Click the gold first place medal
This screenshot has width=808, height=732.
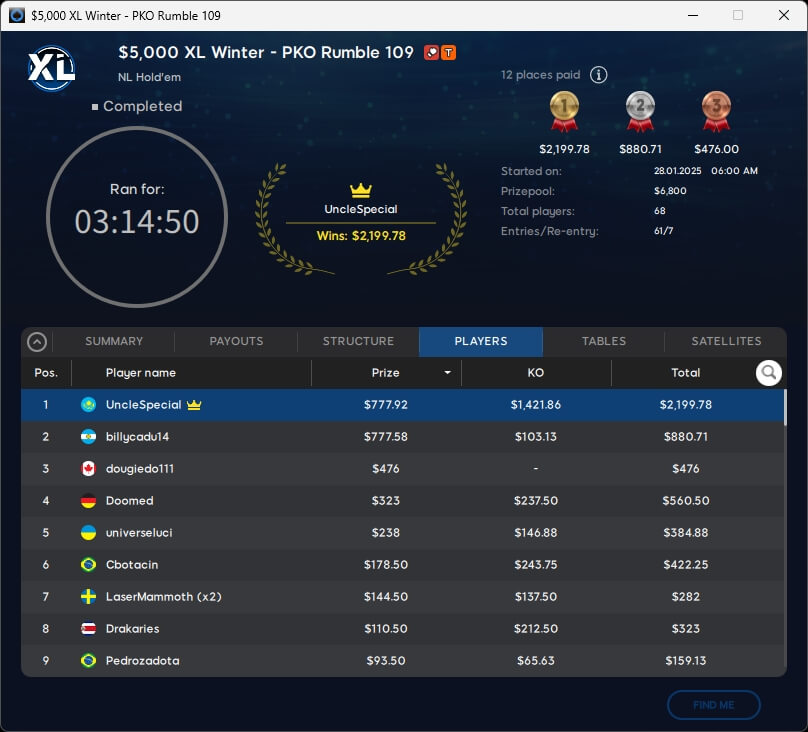(x=564, y=111)
